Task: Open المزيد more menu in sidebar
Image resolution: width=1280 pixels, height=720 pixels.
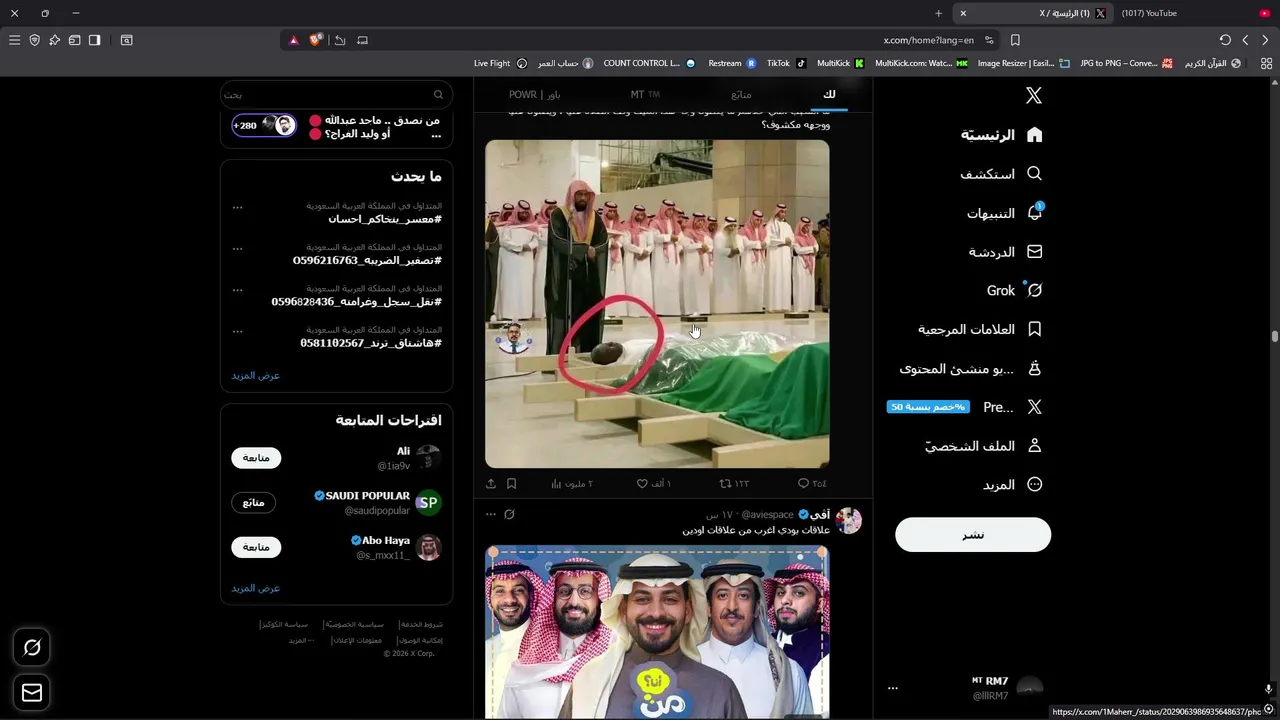Action: pyautogui.click(x=1012, y=484)
